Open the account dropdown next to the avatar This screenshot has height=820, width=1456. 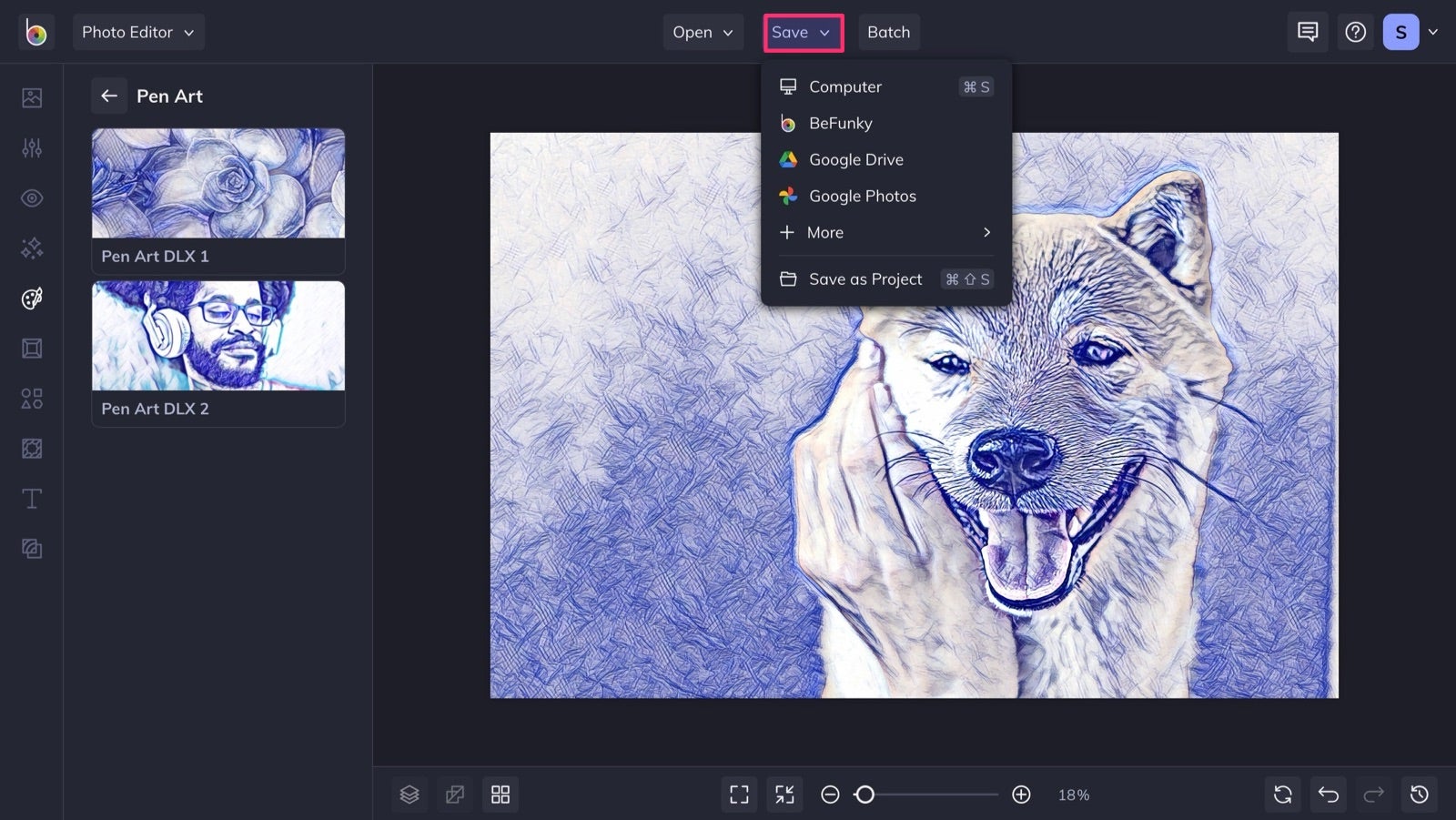point(1435,32)
